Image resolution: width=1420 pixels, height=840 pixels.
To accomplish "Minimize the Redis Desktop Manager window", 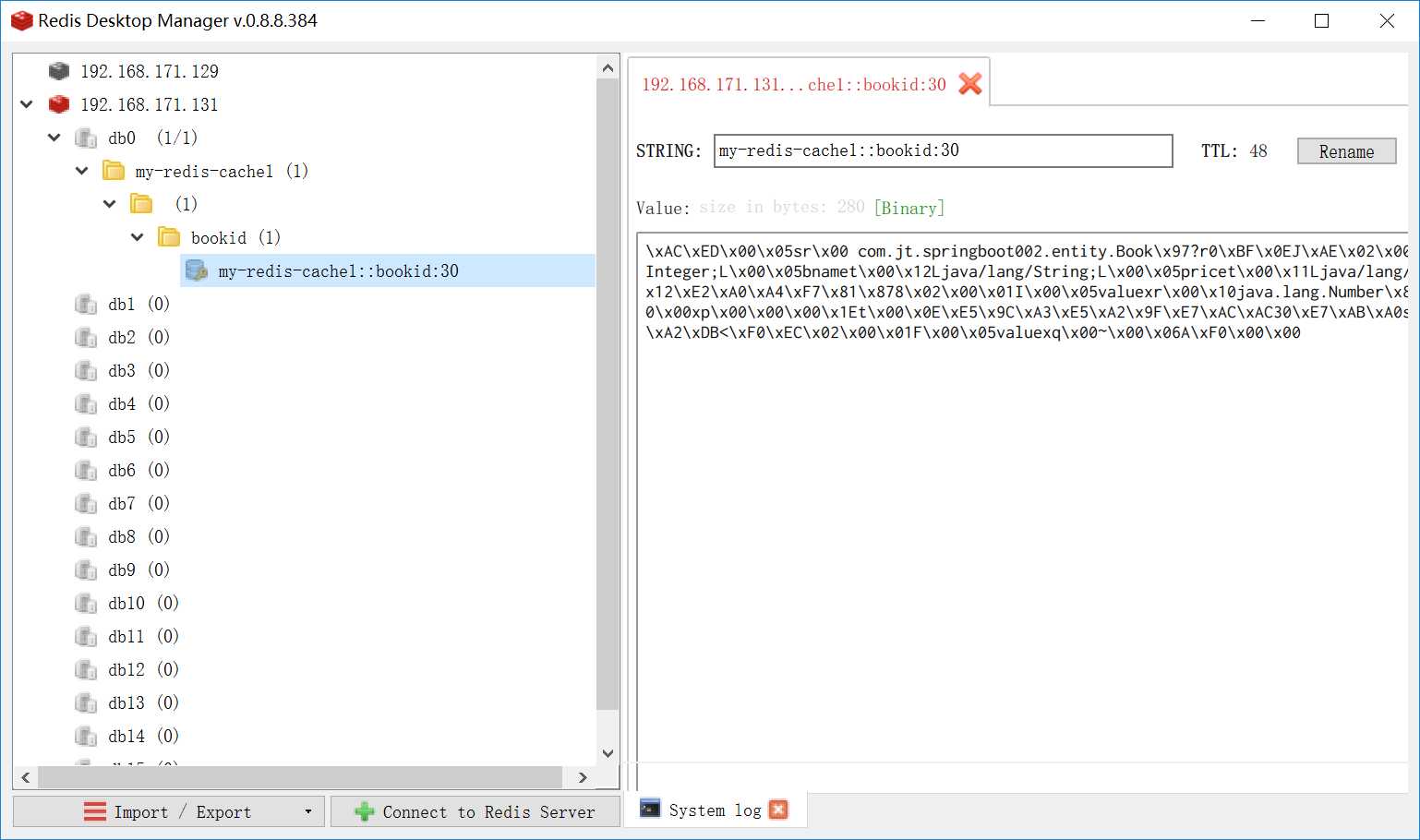I will tap(1258, 20).
